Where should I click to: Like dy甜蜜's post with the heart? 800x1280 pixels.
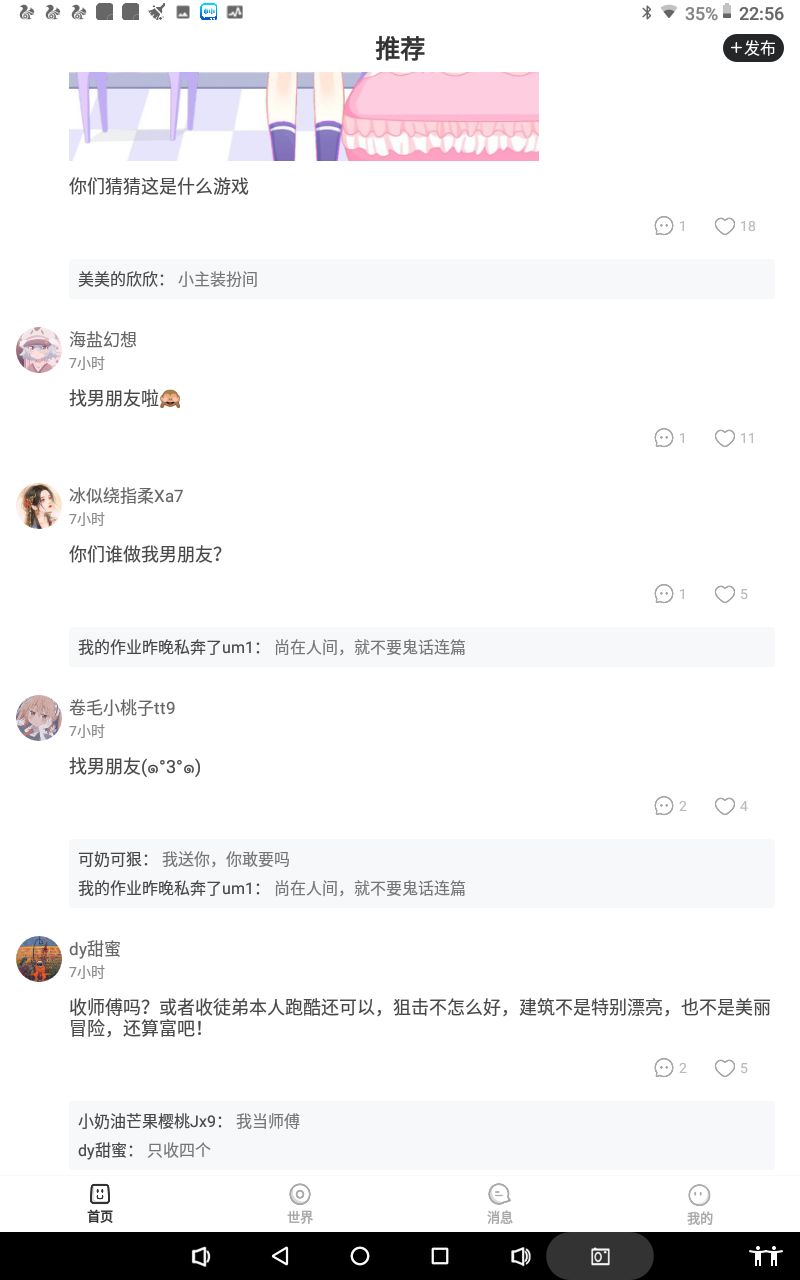point(725,1068)
